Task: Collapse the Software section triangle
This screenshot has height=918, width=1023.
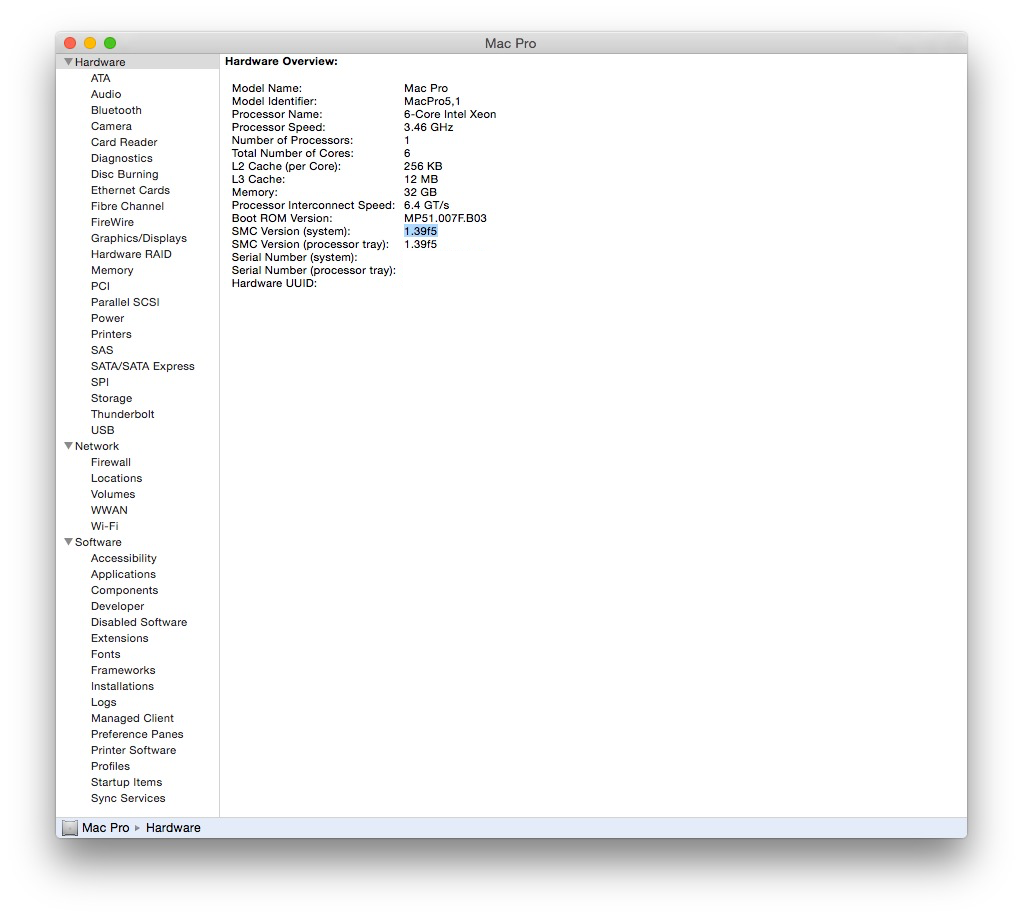Action: click(x=68, y=542)
